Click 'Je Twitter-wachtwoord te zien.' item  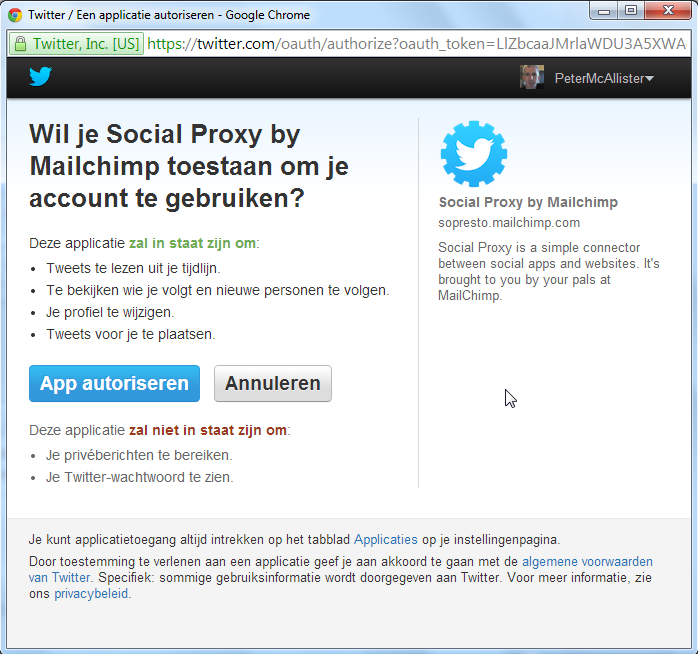140,477
